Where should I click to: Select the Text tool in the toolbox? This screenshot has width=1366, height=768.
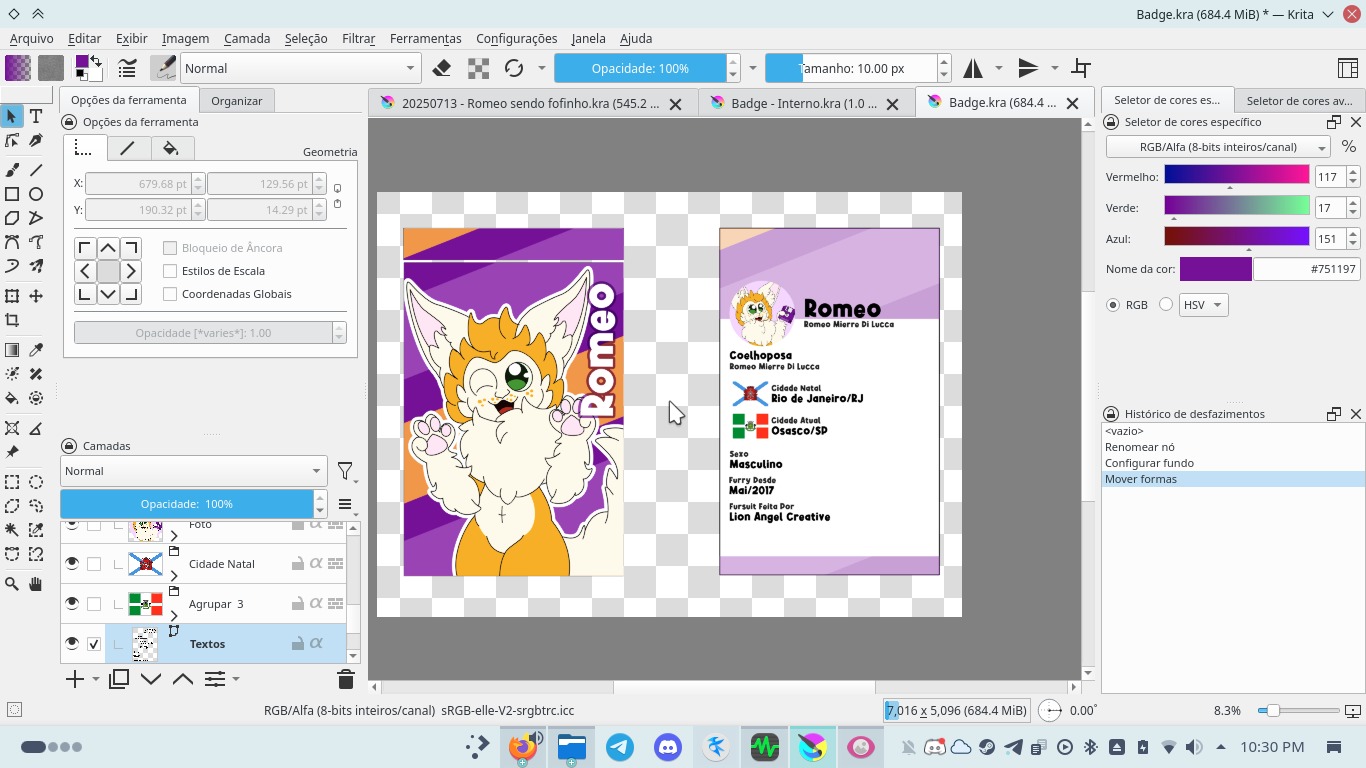(x=36, y=116)
